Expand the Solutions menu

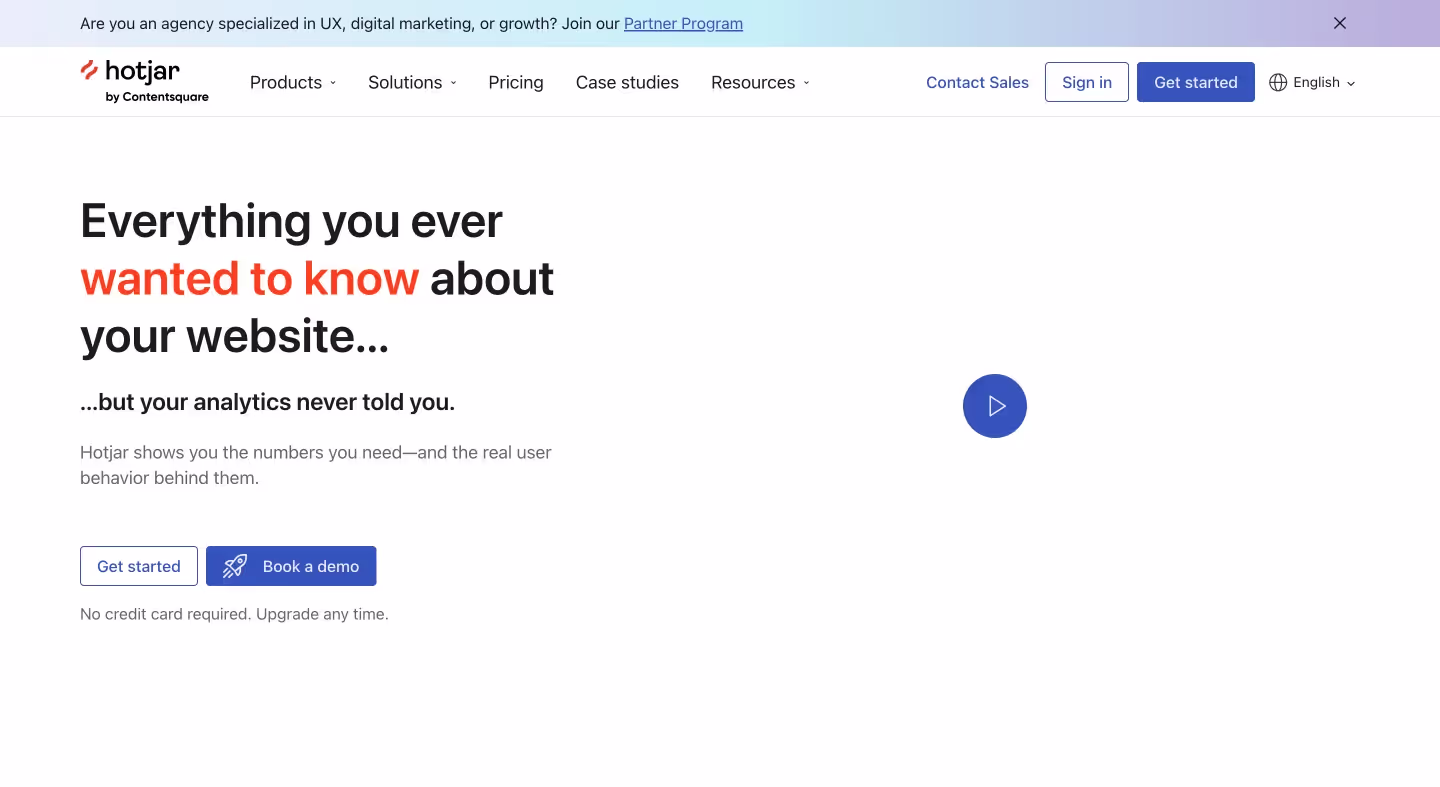tap(412, 83)
